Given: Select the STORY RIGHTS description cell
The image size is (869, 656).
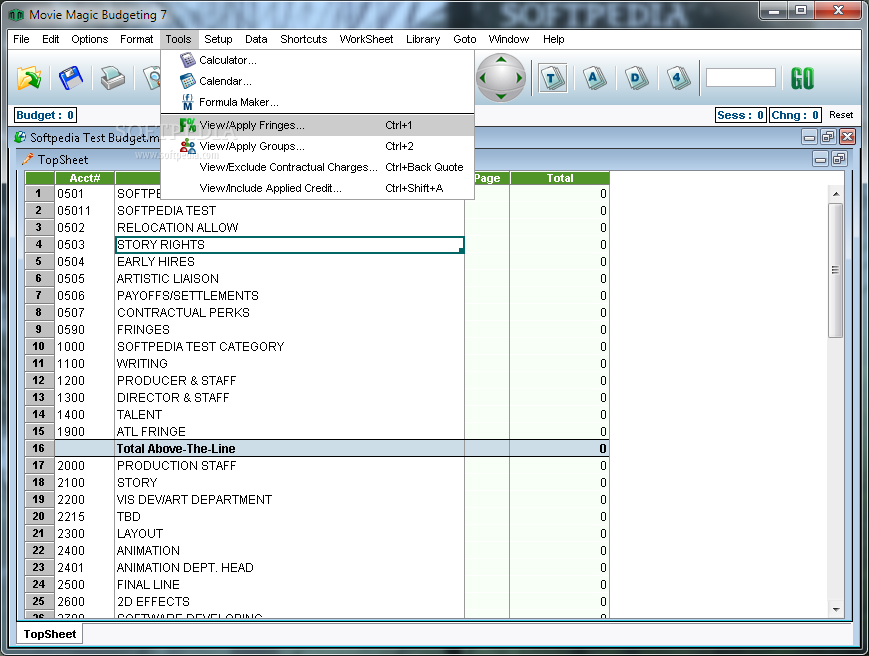Looking at the screenshot, I should (x=289, y=245).
